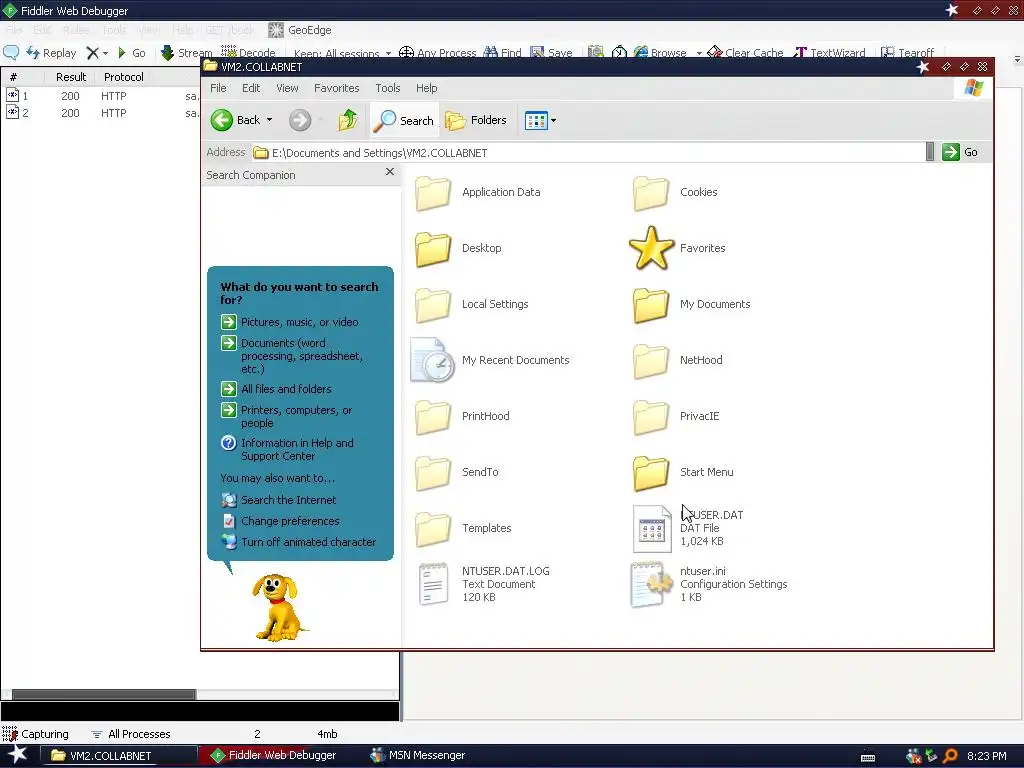Open the Explorer Tools menu

click(387, 88)
